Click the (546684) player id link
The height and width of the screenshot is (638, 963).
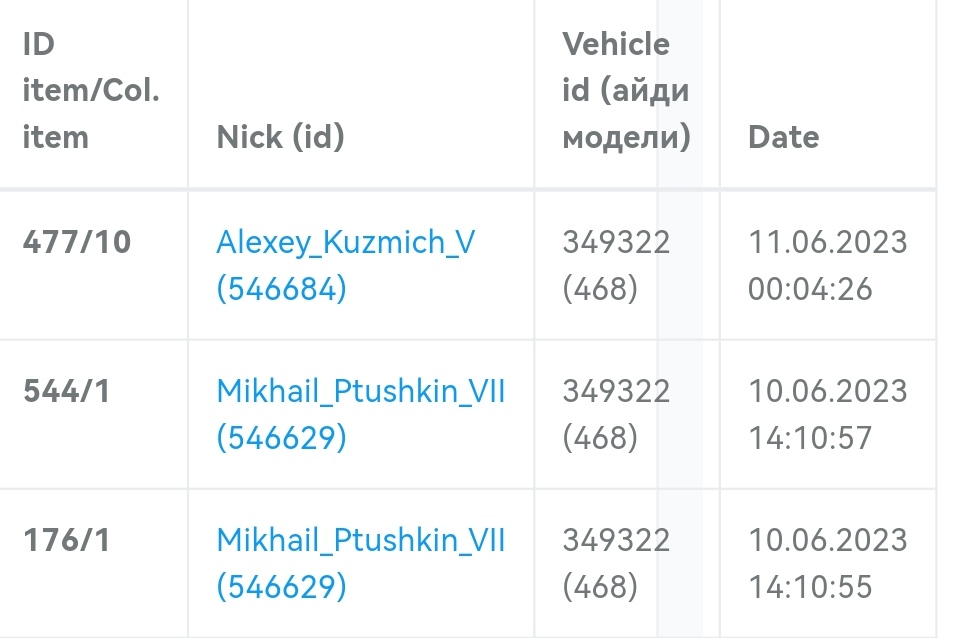click(281, 290)
